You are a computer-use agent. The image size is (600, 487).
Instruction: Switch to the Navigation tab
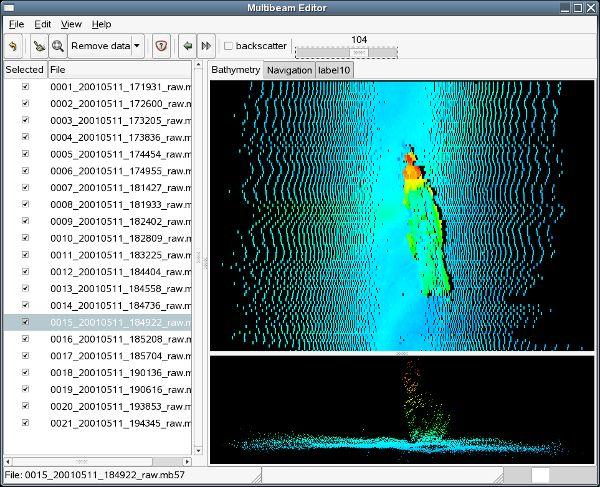[x=289, y=70]
